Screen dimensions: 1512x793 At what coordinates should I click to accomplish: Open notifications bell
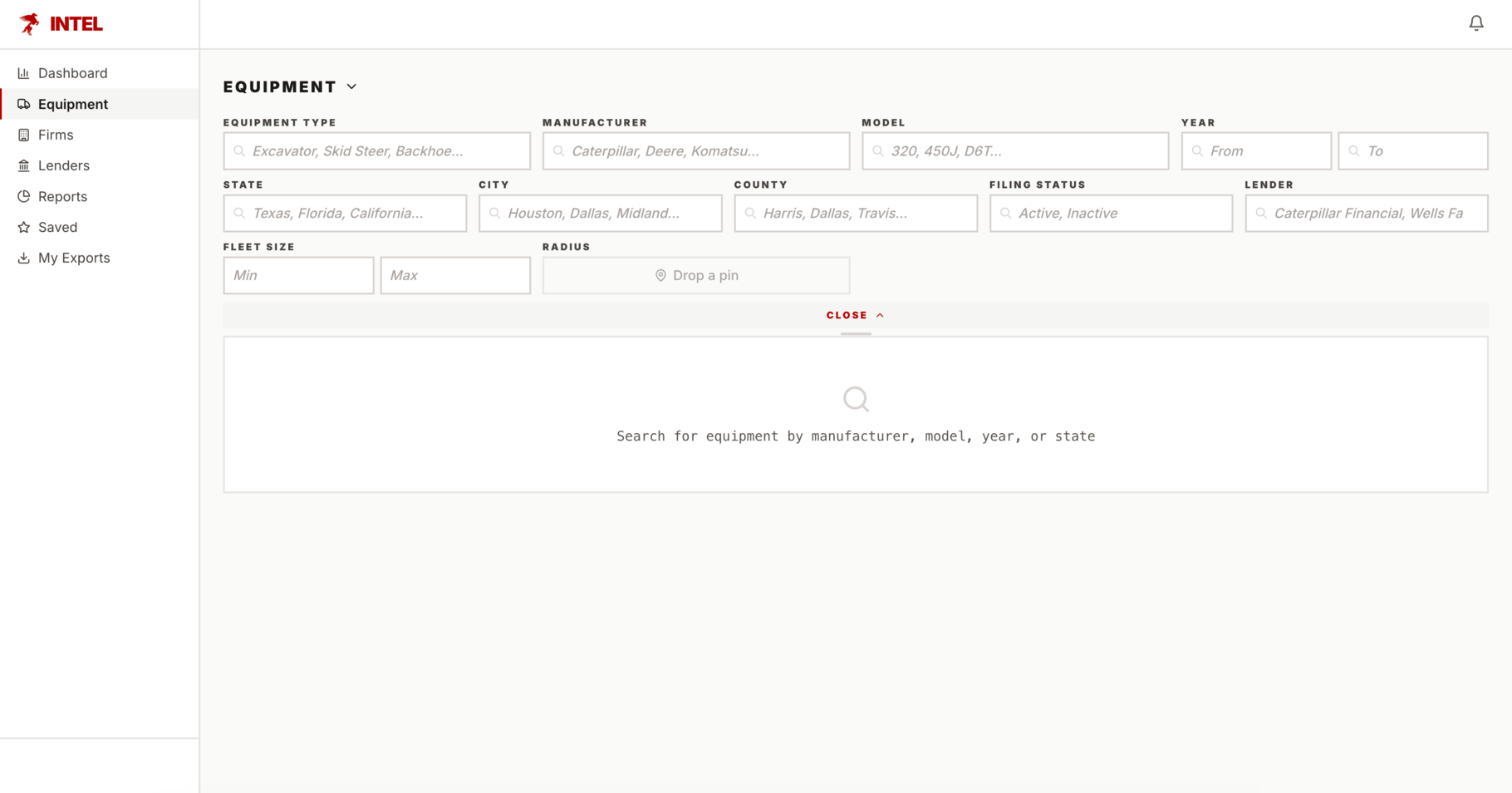coord(1476,23)
